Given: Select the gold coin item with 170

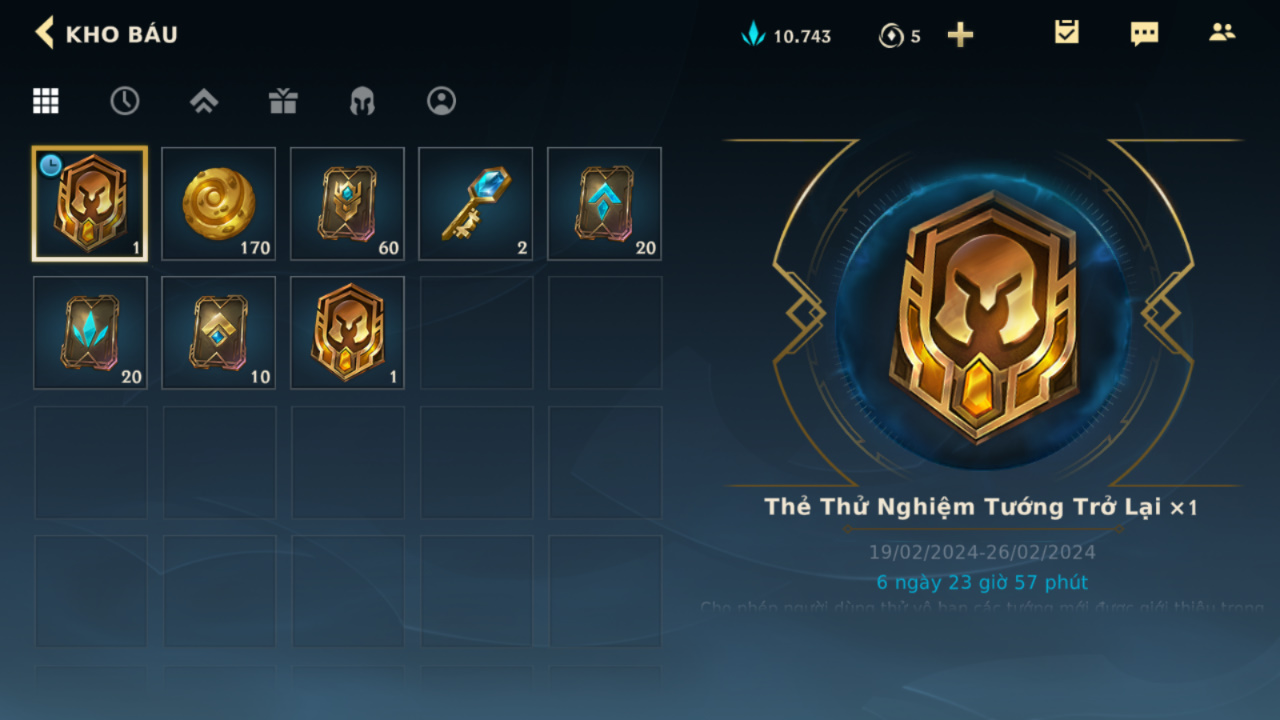Looking at the screenshot, I should [219, 204].
